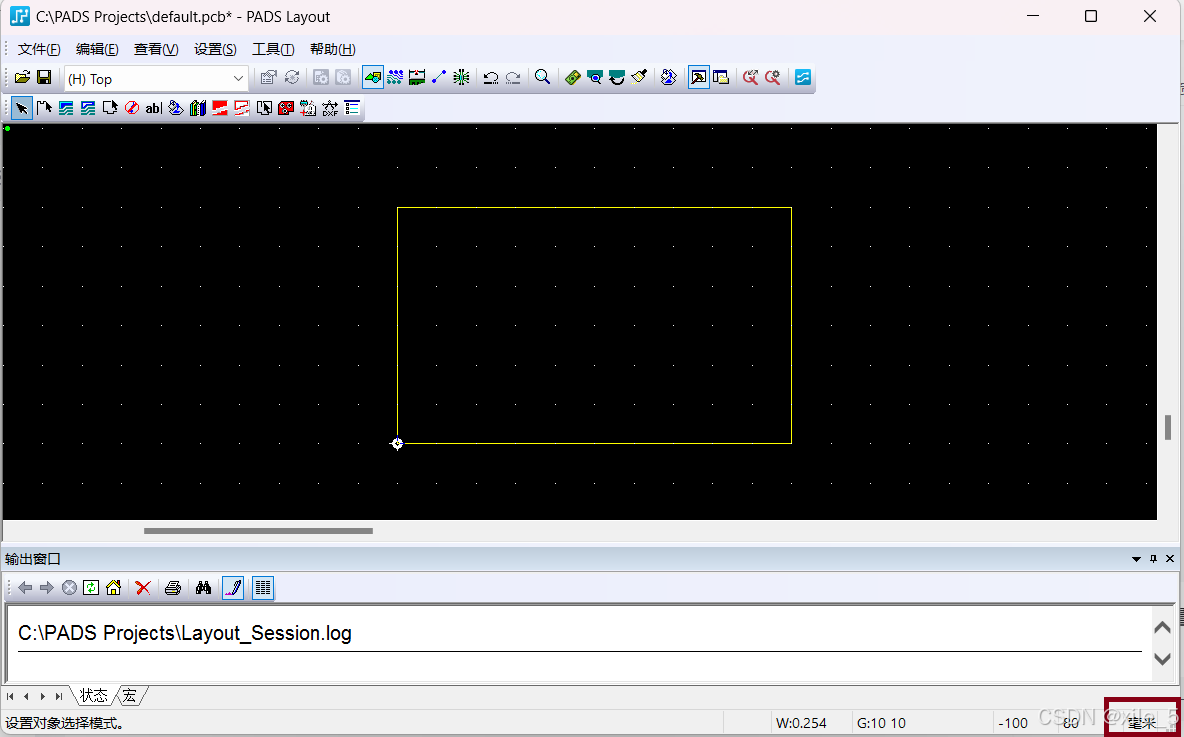Toggle the Drafting Toolbar button

tap(373, 77)
